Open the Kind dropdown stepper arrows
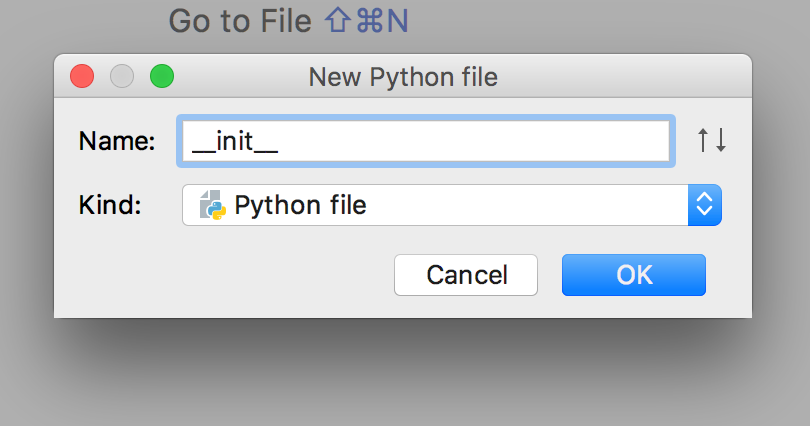 pyautogui.click(x=705, y=205)
